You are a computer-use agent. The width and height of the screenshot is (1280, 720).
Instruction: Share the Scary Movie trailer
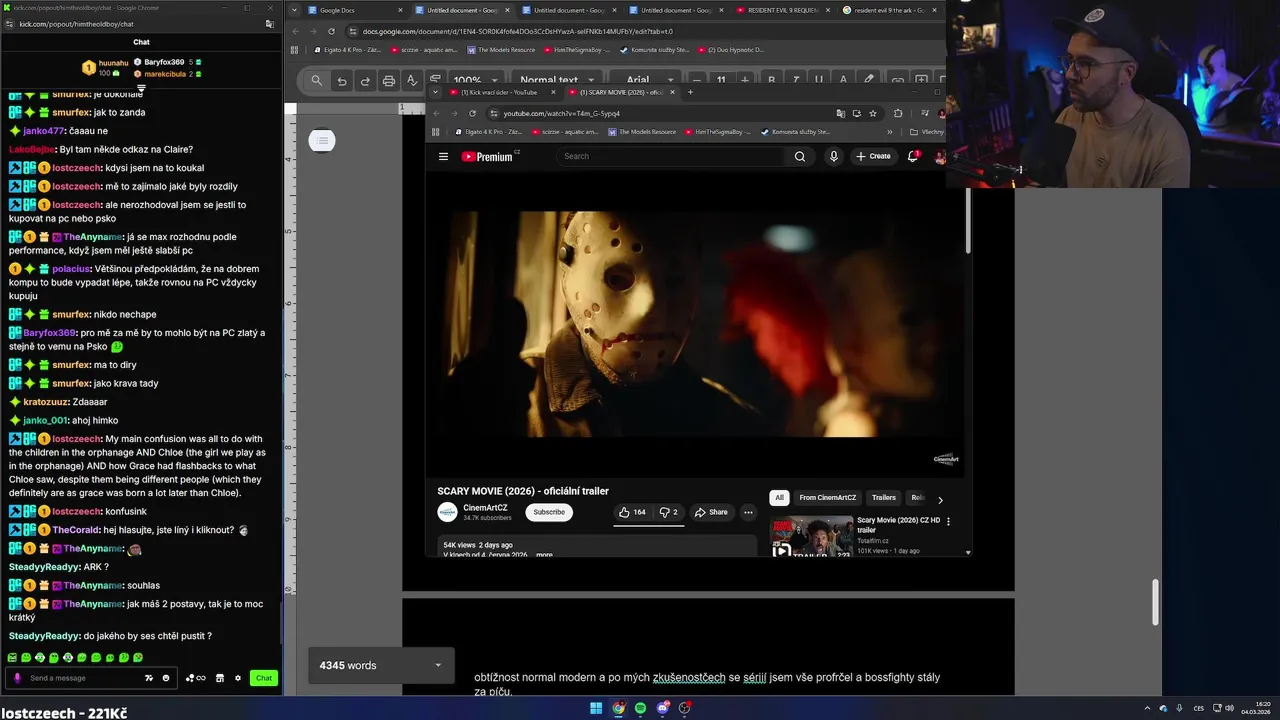pos(711,512)
